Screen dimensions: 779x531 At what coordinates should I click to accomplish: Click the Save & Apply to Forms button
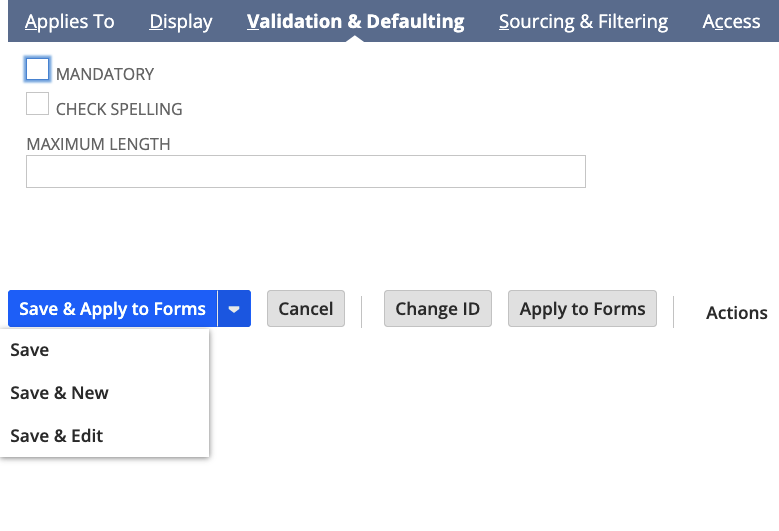[x=113, y=308]
